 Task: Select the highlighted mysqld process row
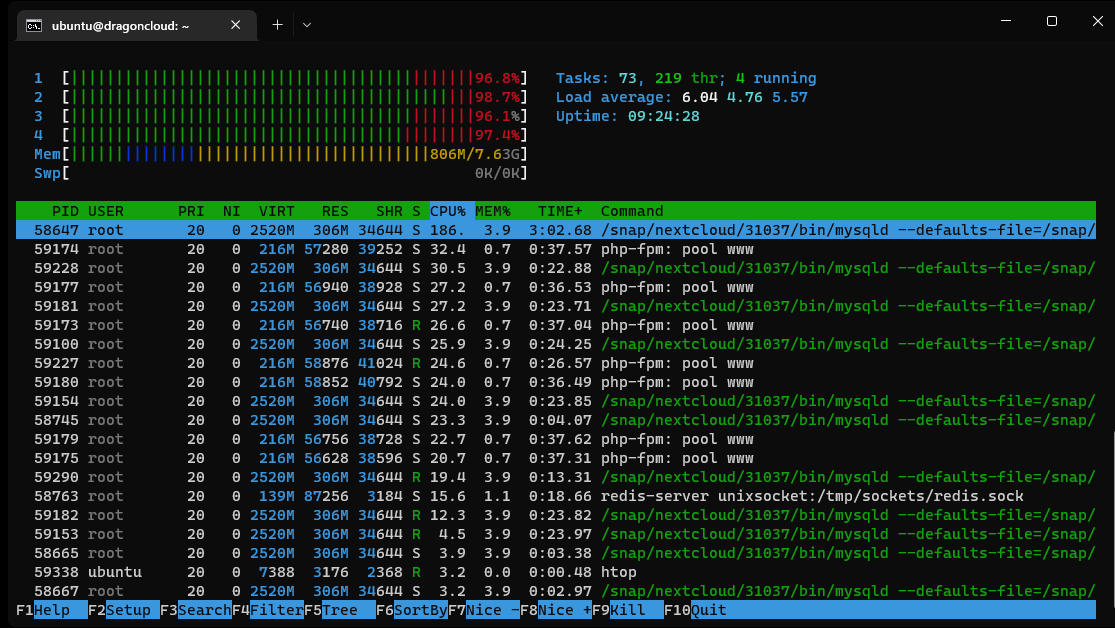coord(400,230)
